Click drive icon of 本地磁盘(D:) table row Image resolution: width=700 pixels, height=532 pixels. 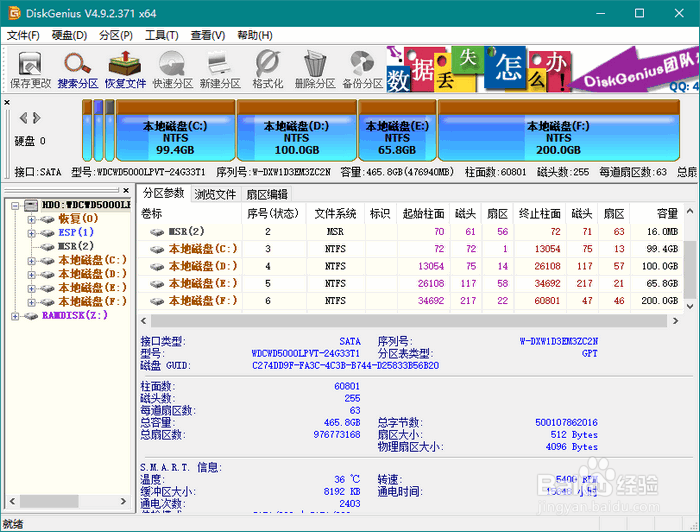(x=157, y=267)
